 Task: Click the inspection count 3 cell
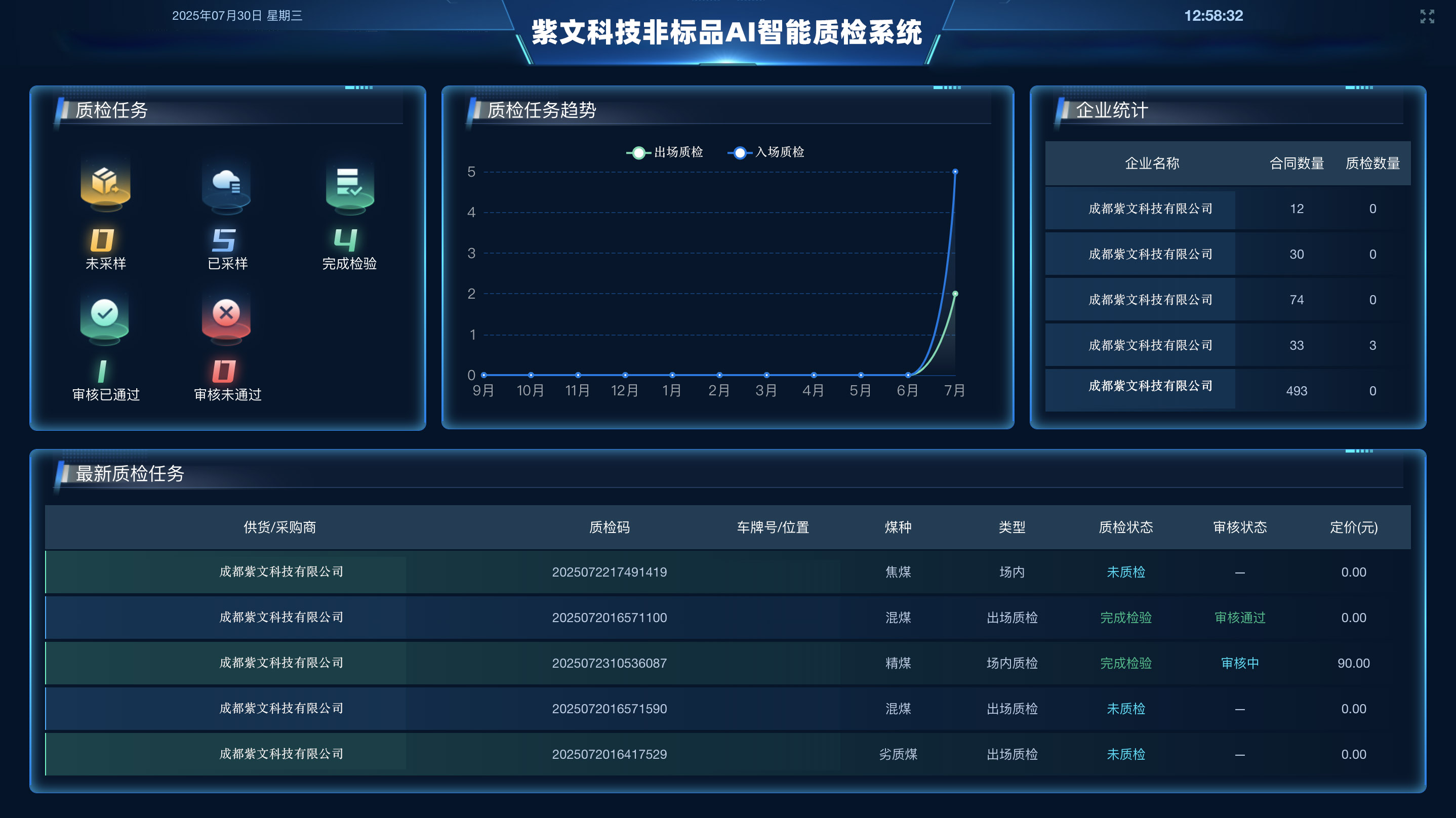tap(1372, 345)
